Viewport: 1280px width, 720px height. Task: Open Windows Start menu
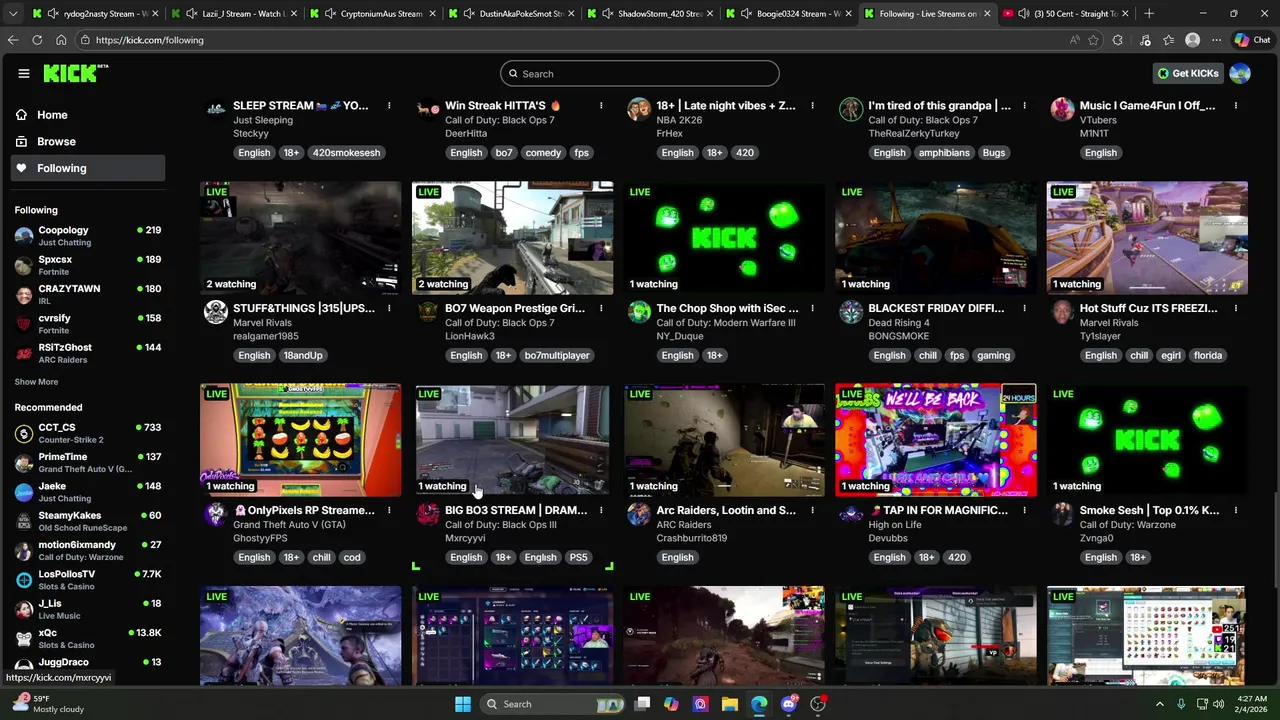(x=463, y=704)
